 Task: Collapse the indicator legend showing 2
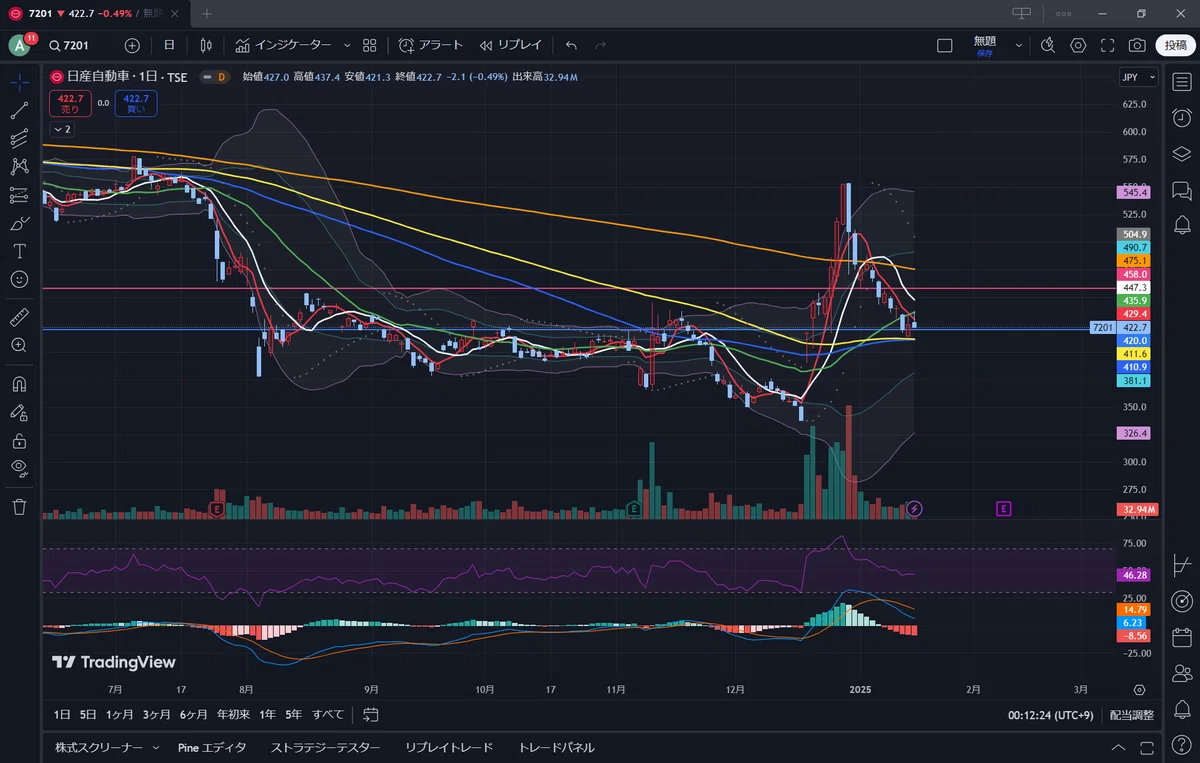click(x=61, y=129)
